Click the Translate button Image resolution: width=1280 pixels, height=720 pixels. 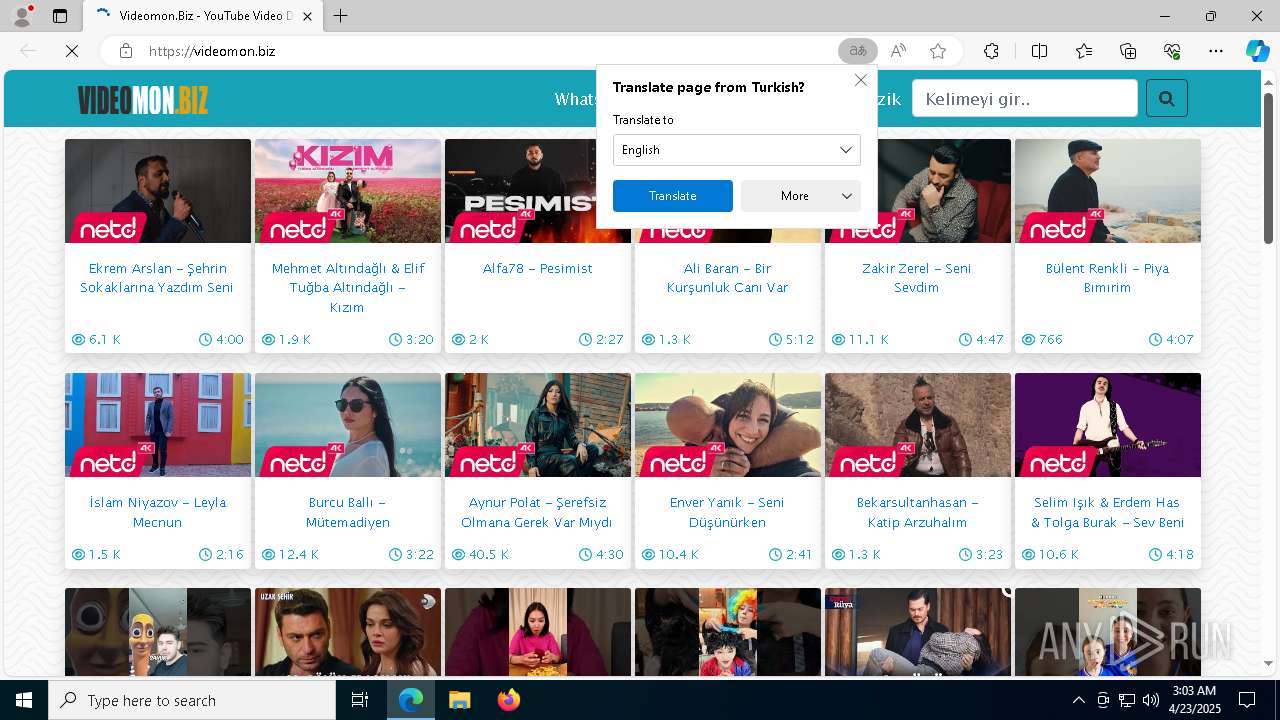tap(673, 196)
